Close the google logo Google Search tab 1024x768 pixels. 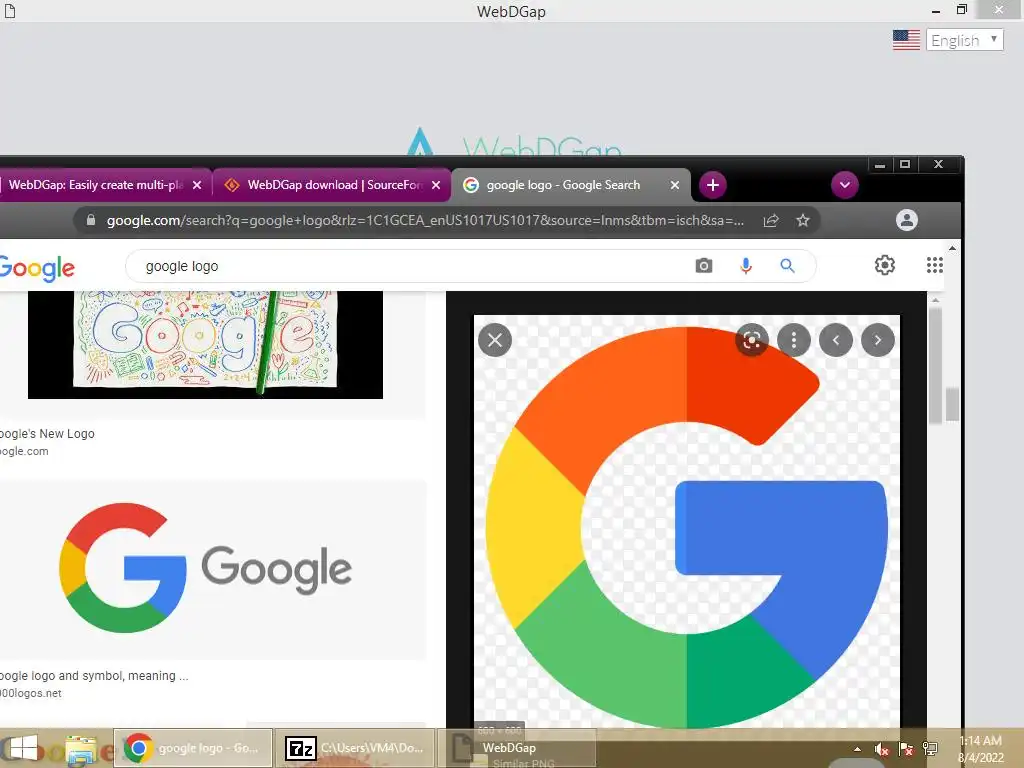(675, 185)
